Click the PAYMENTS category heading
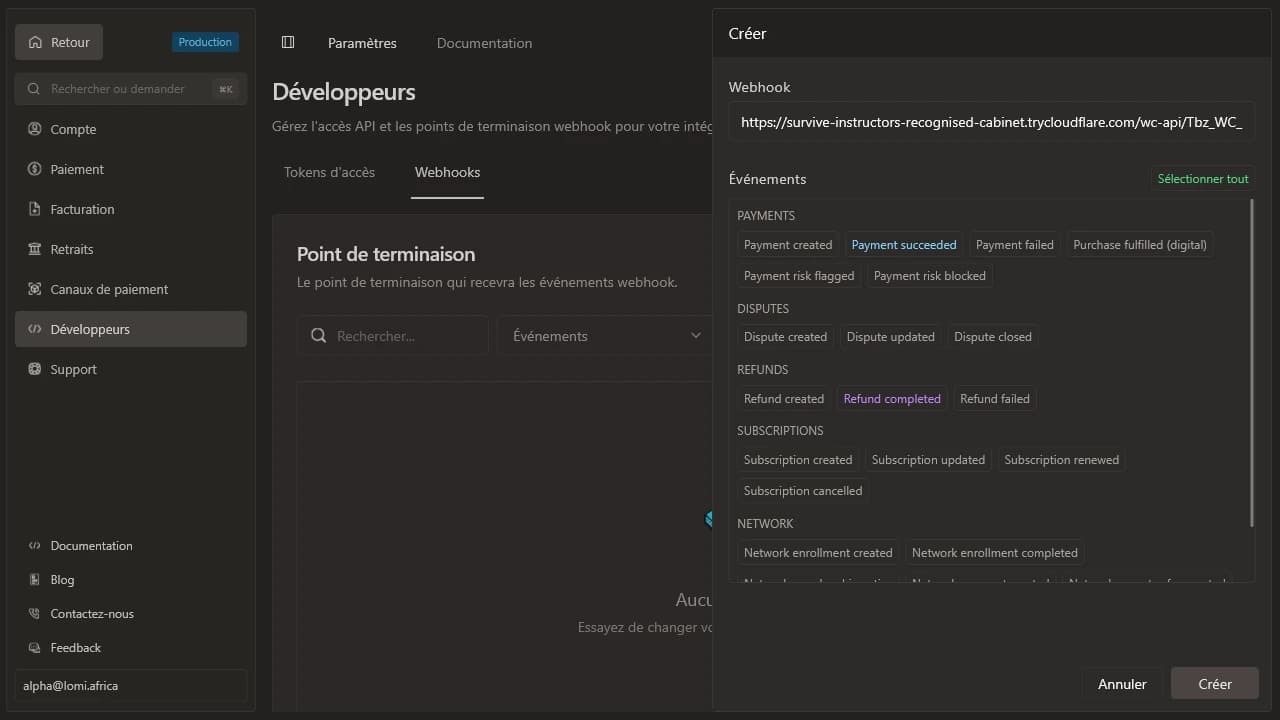This screenshot has height=720, width=1280. pos(766,216)
